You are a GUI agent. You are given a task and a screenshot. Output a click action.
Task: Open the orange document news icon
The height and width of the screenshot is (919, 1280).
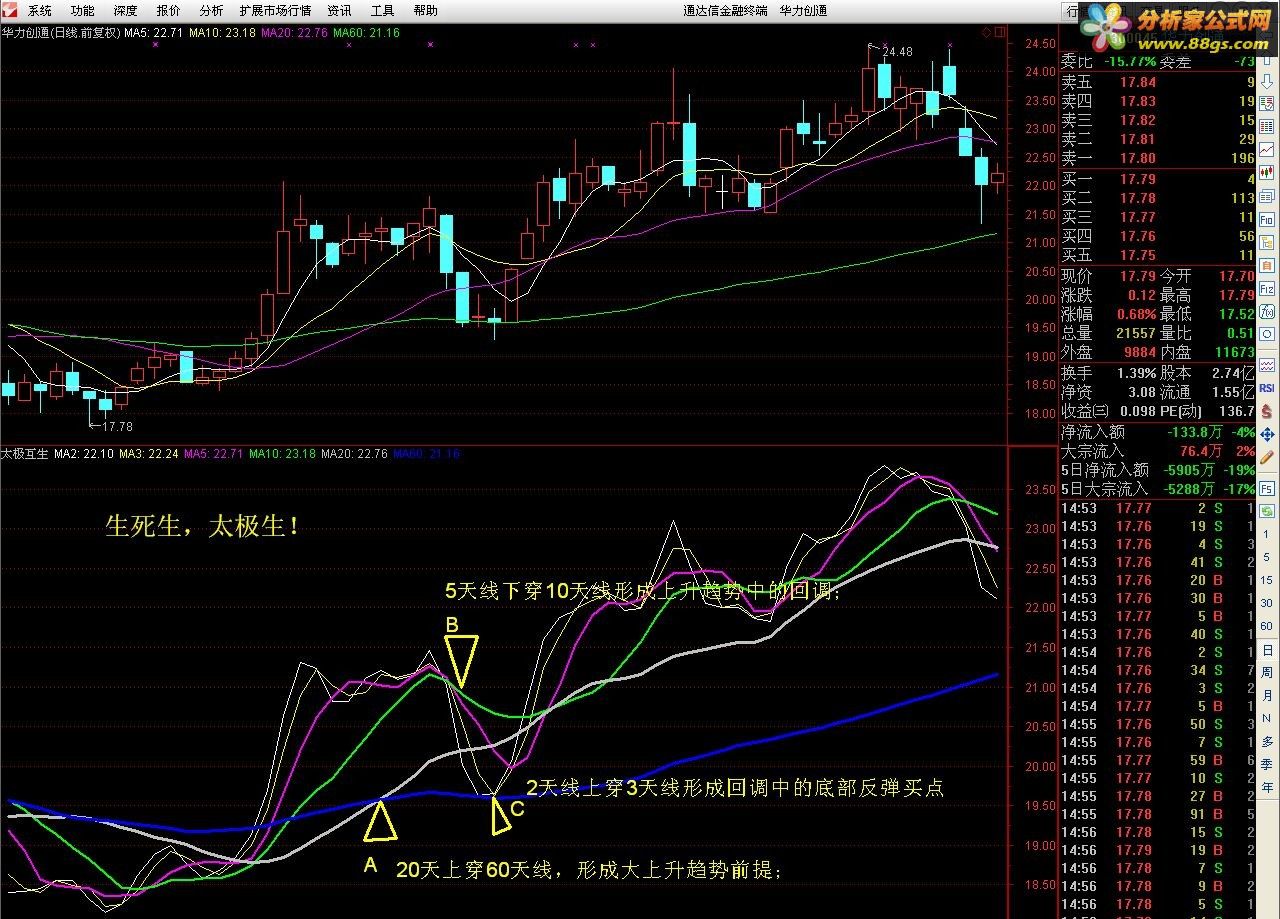[1267, 265]
